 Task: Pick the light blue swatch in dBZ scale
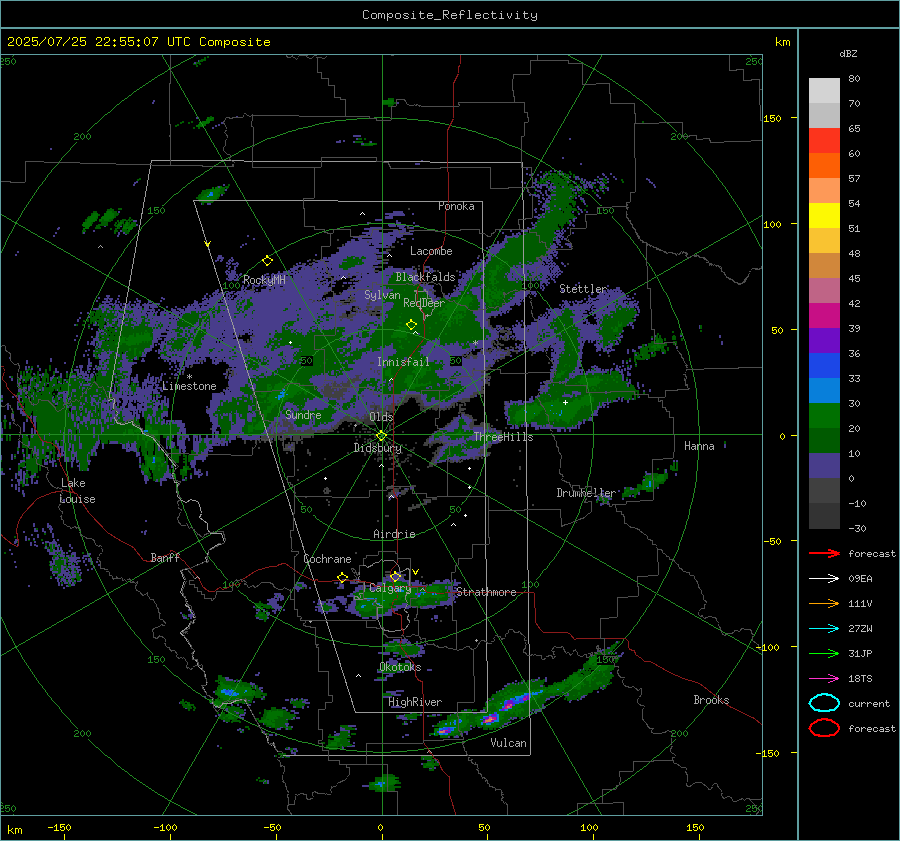[824, 390]
